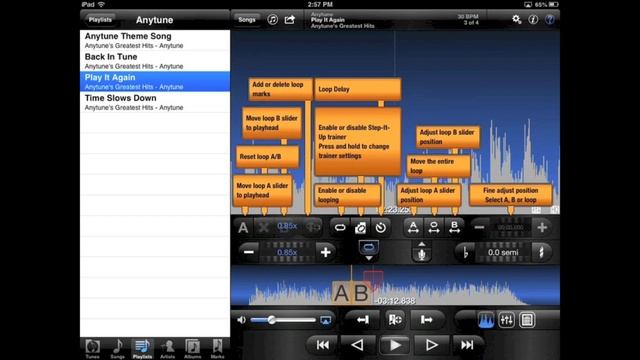Select song 'Back In Tune'
This screenshot has height=360, width=640.
pyautogui.click(x=155, y=61)
